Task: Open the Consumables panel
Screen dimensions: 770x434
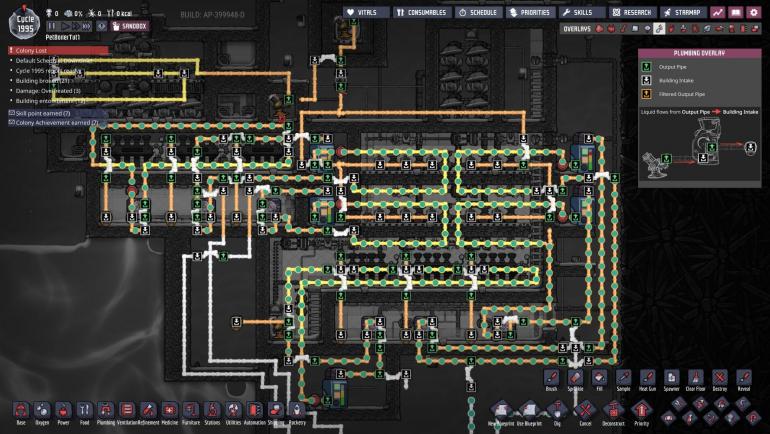Action: [x=422, y=12]
